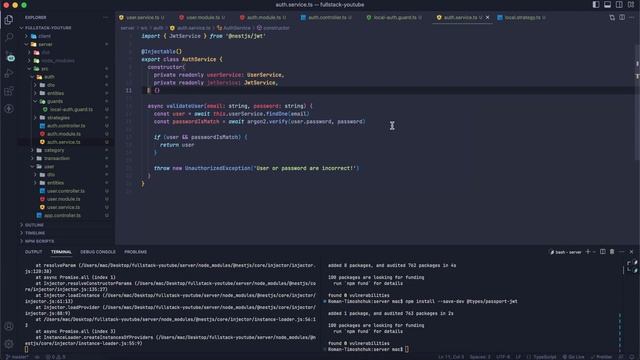Click Customize Layout icon in title bar

point(631,4)
